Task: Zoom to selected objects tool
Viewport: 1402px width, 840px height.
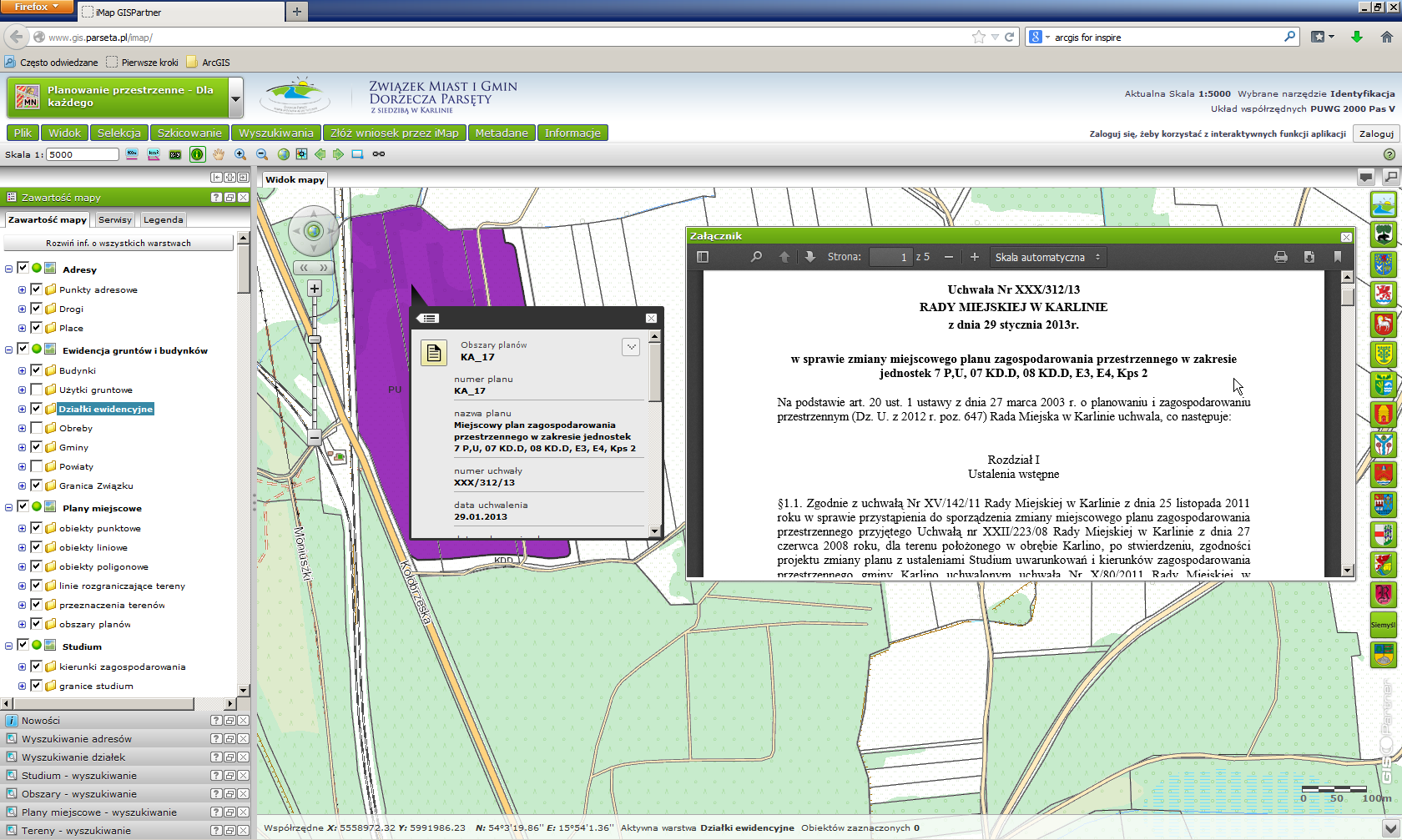Action: (301, 154)
